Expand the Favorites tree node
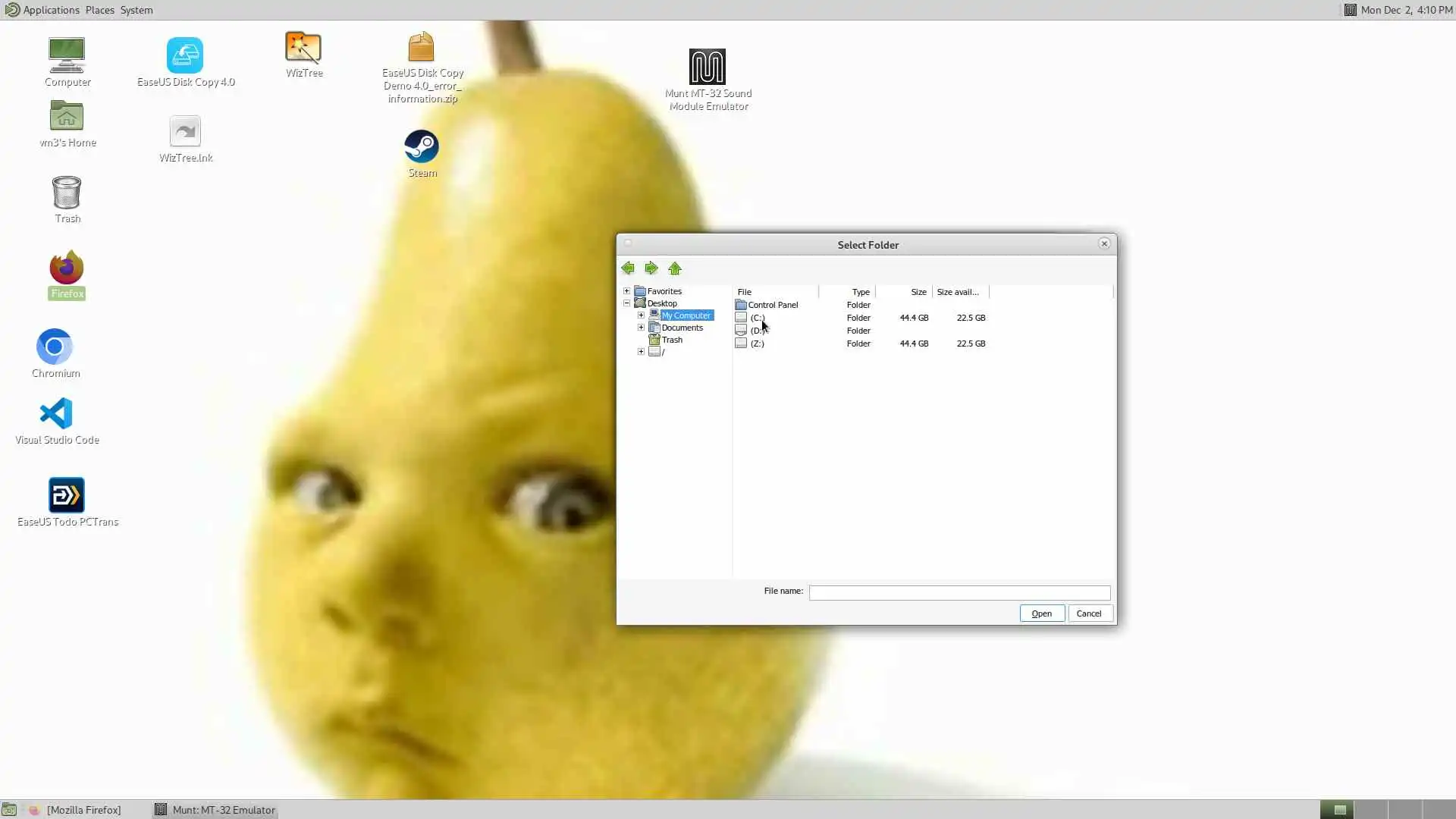This screenshot has width=1456, height=819. 627,291
